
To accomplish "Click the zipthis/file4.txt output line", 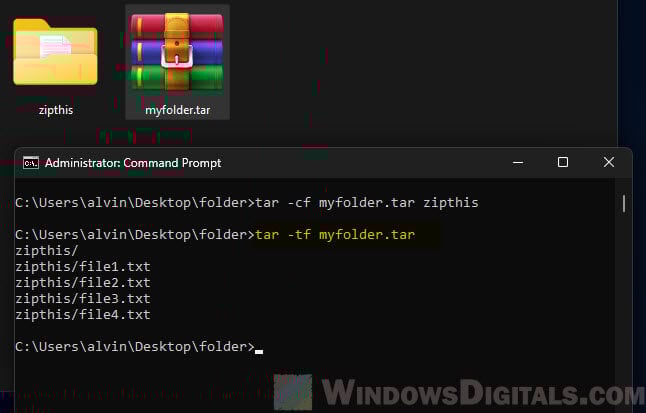I will (83, 315).
